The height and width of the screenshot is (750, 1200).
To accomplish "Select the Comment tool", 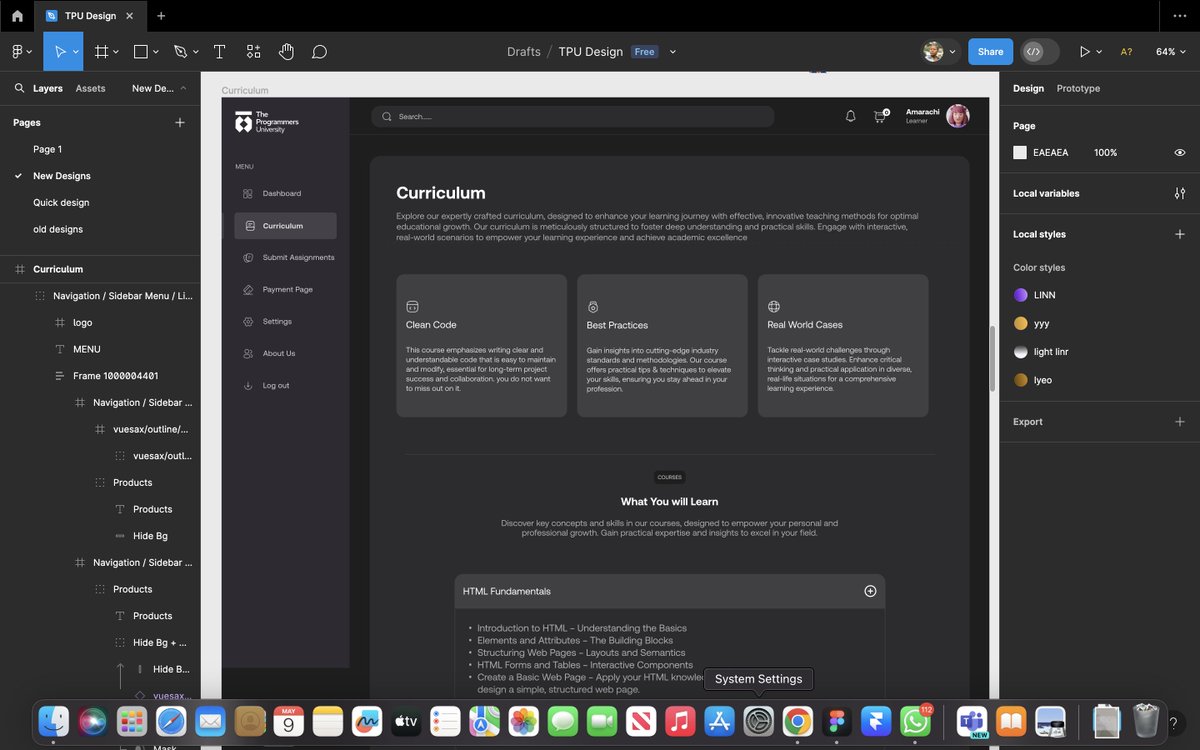I will coord(319,51).
